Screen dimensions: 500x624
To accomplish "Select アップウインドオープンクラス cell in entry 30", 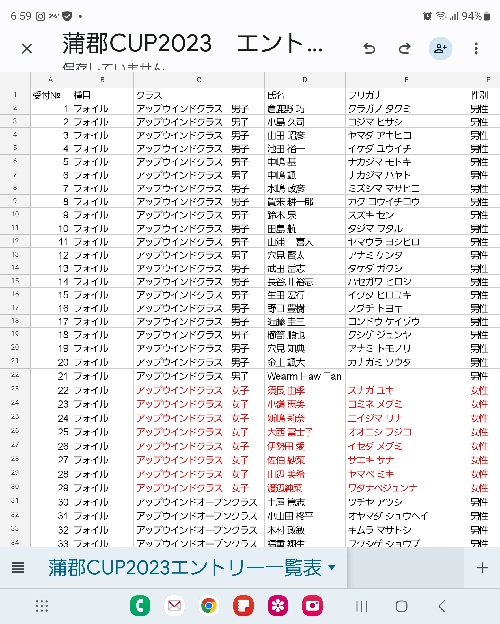I will click(x=199, y=502).
